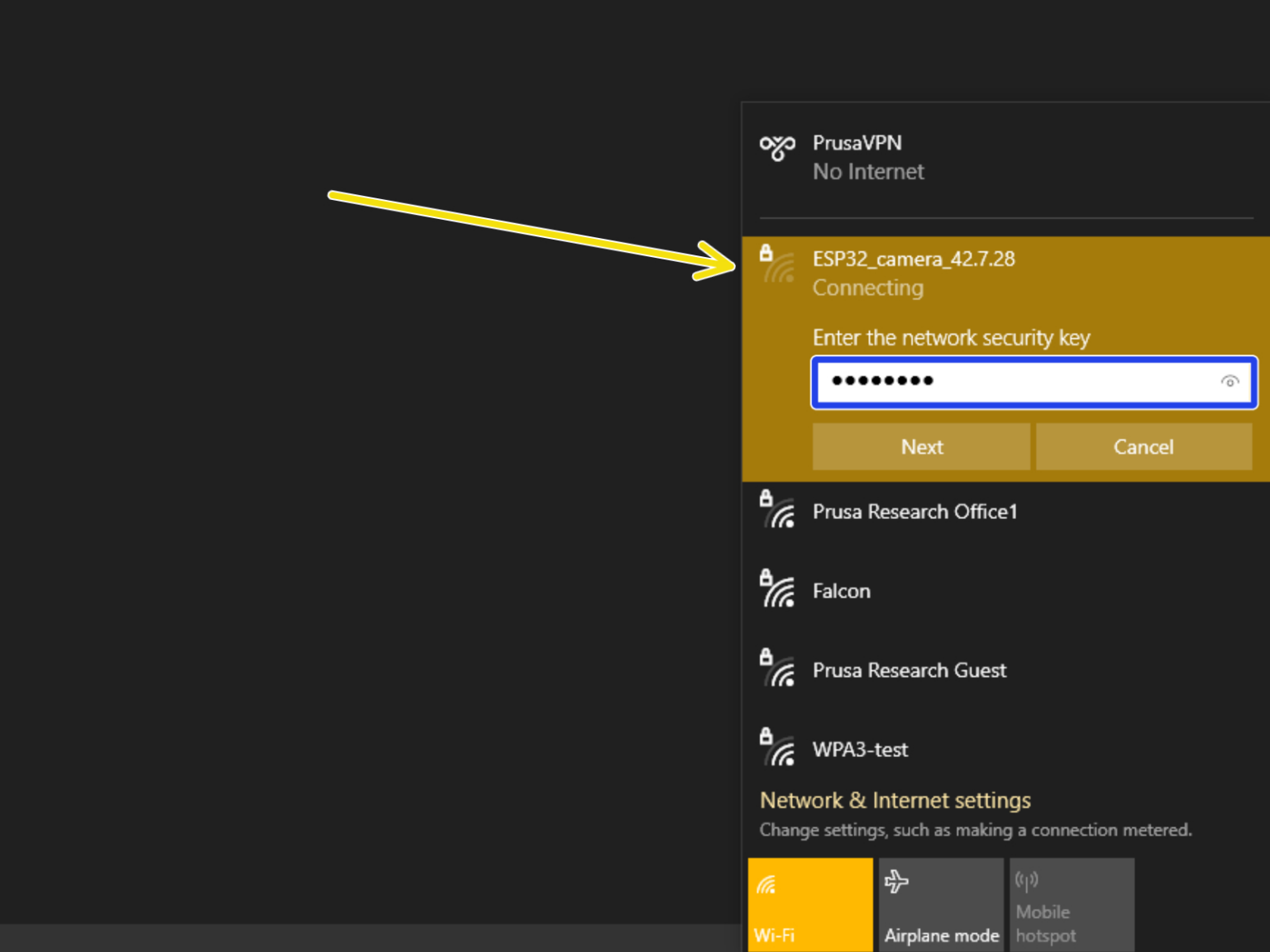Expand the WPA3-test network entry
1270x952 pixels.
tap(860, 750)
